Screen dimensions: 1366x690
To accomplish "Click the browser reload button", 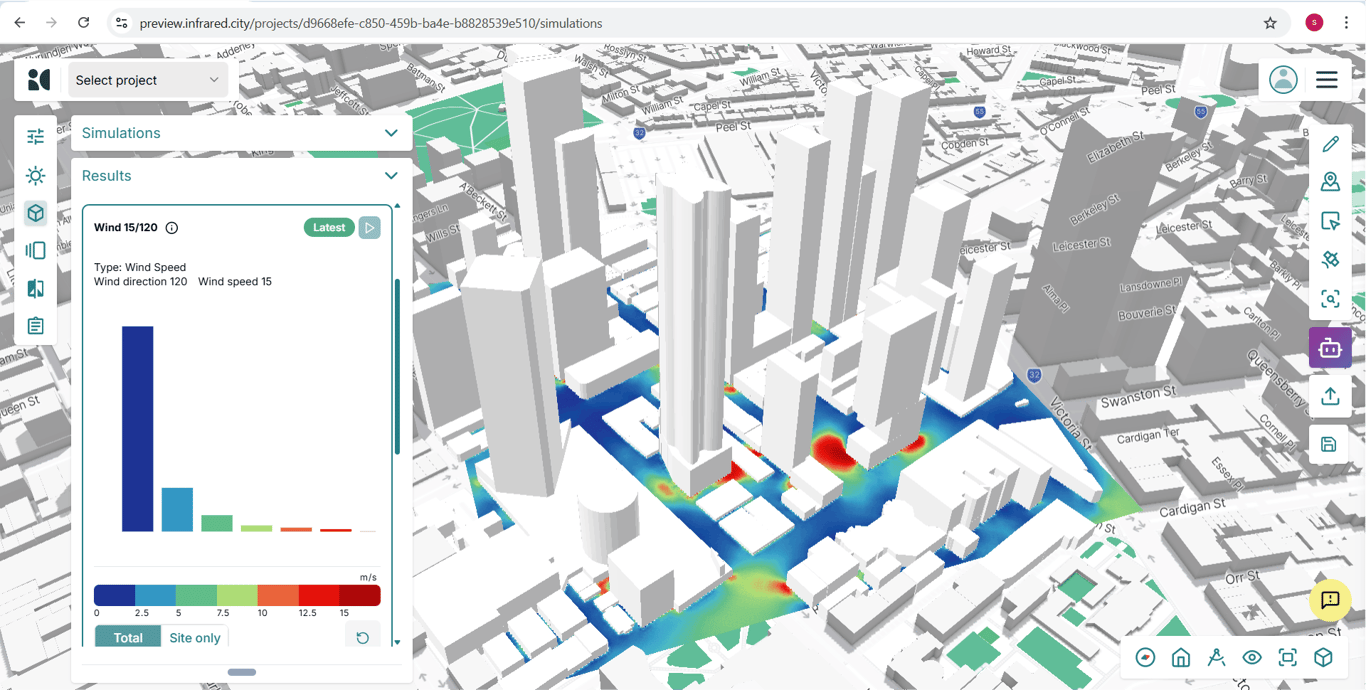I will coord(84,22).
